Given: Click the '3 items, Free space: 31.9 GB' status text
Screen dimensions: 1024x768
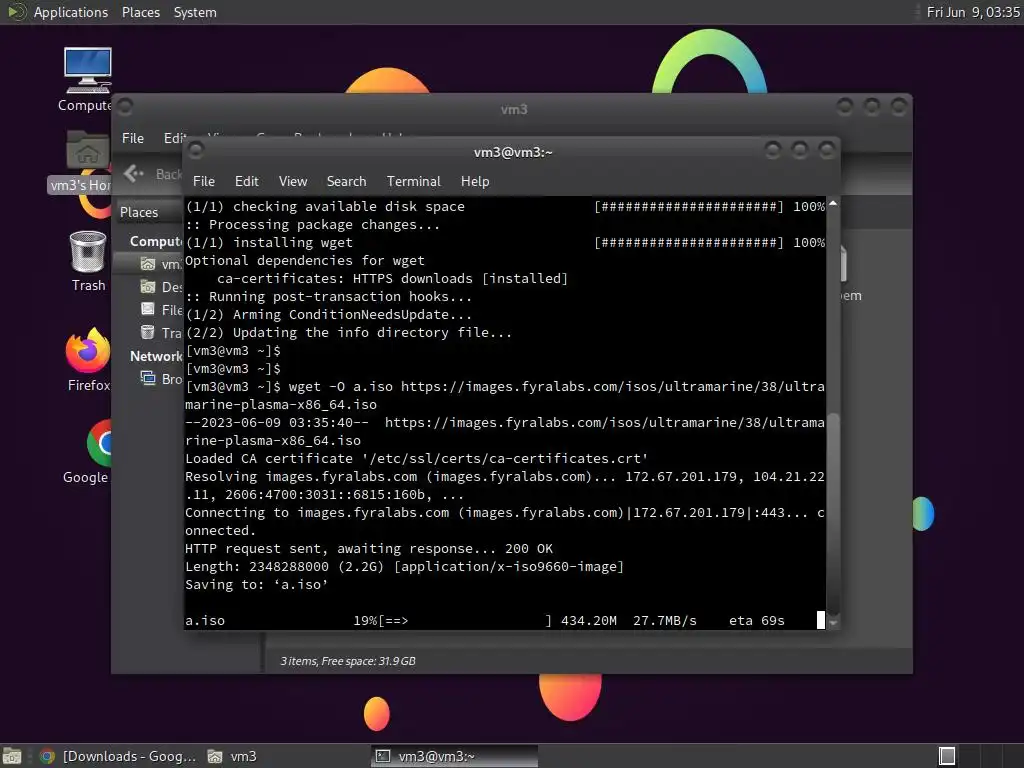Looking at the screenshot, I should point(347,661).
